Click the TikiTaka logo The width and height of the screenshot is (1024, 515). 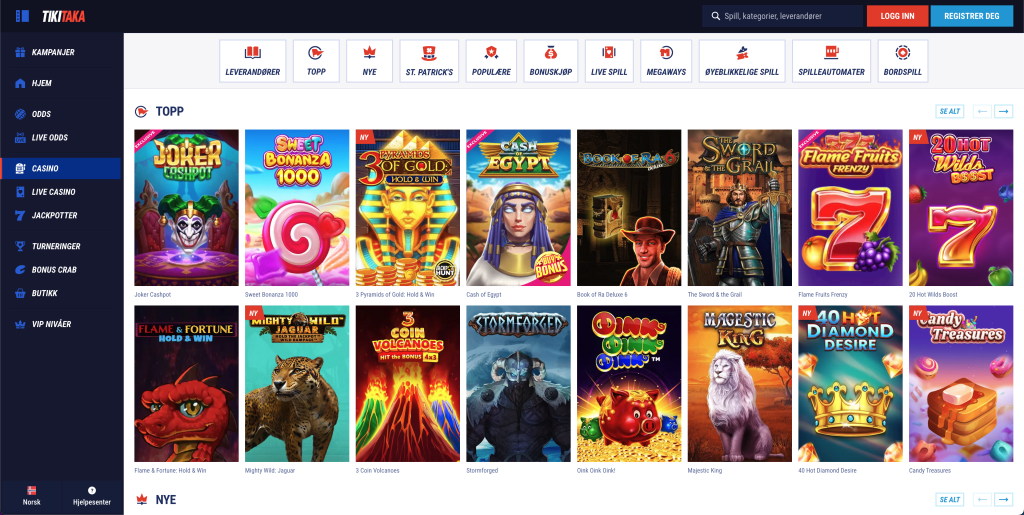pos(63,16)
